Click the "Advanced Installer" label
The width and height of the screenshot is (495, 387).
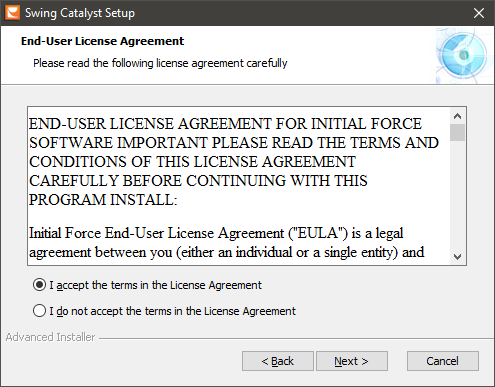[50, 337]
